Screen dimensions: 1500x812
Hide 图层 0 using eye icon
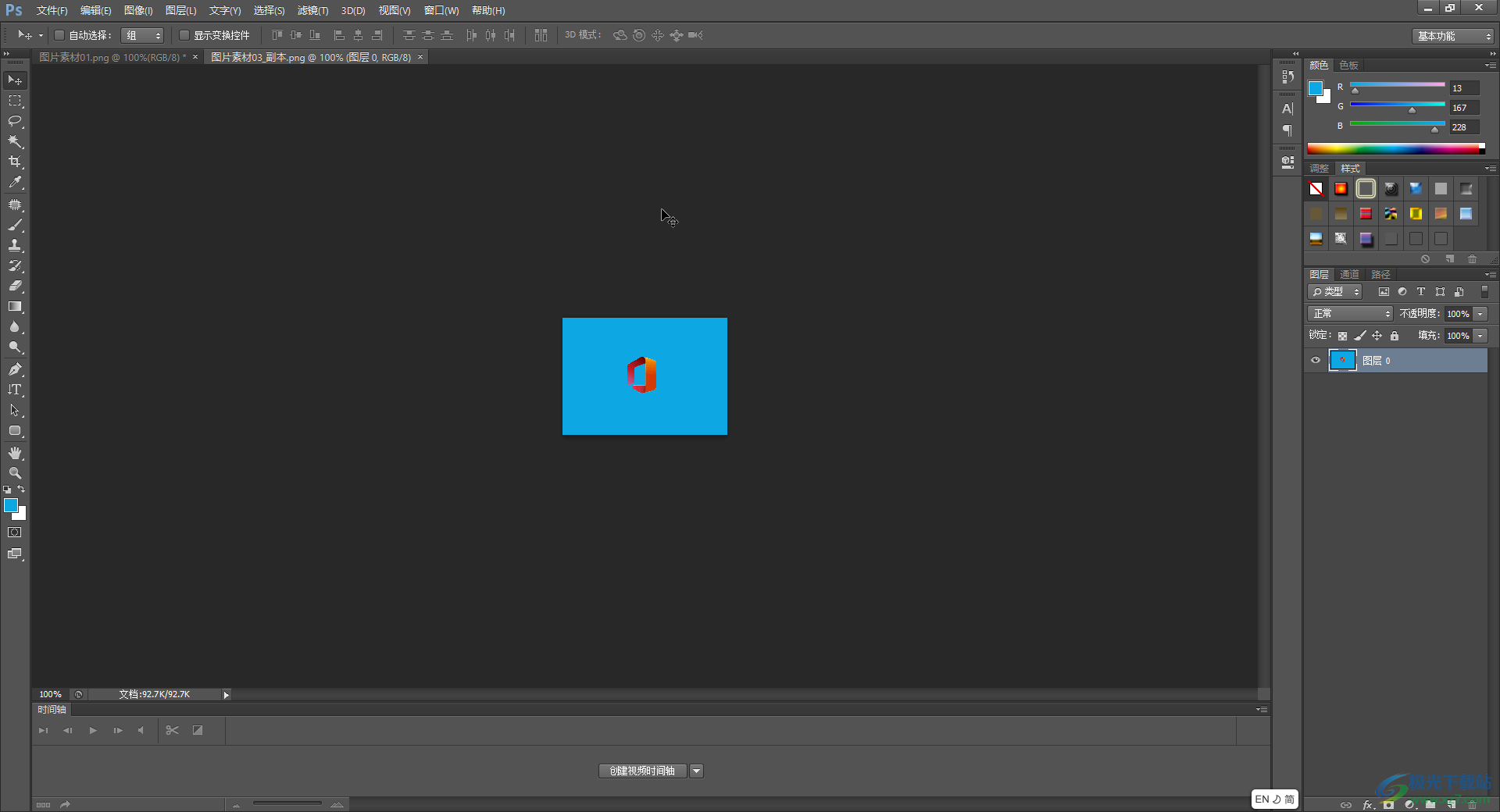point(1316,361)
